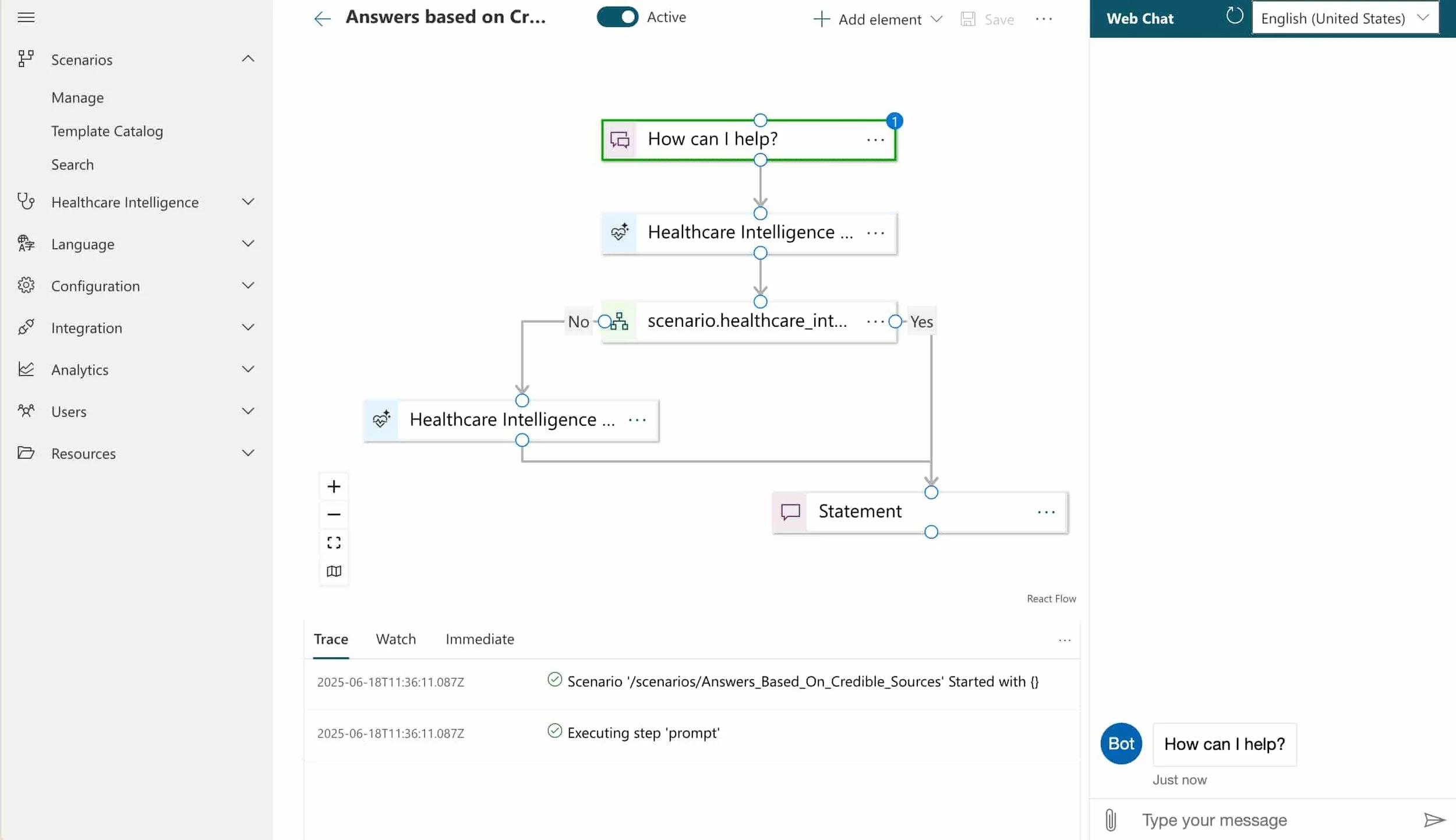This screenshot has width=1456, height=840.
Task: Fit the flow diagram to view
Action: click(334, 543)
